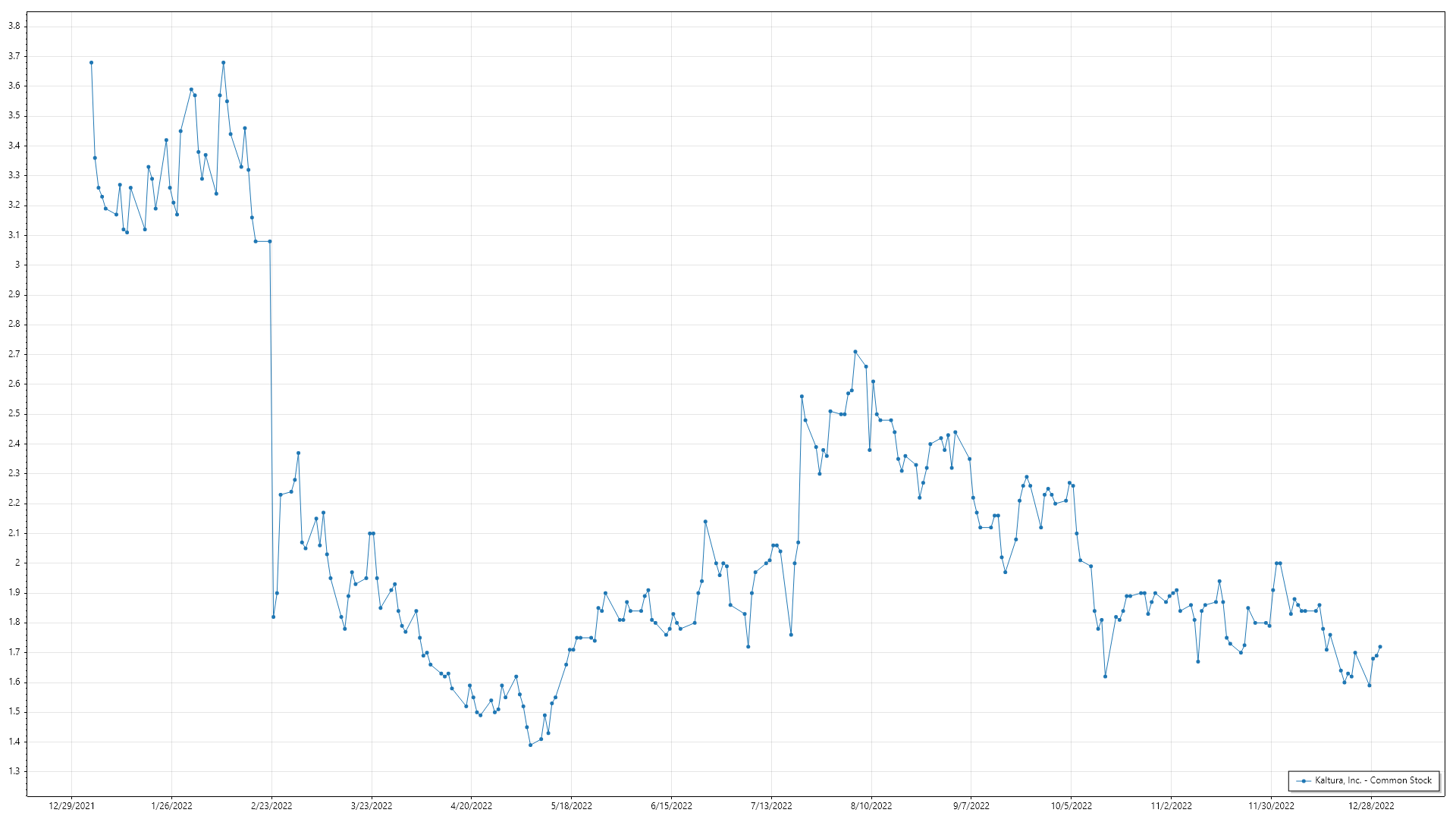
Task: Select the August peak data point at 2.71
Action: pos(855,352)
